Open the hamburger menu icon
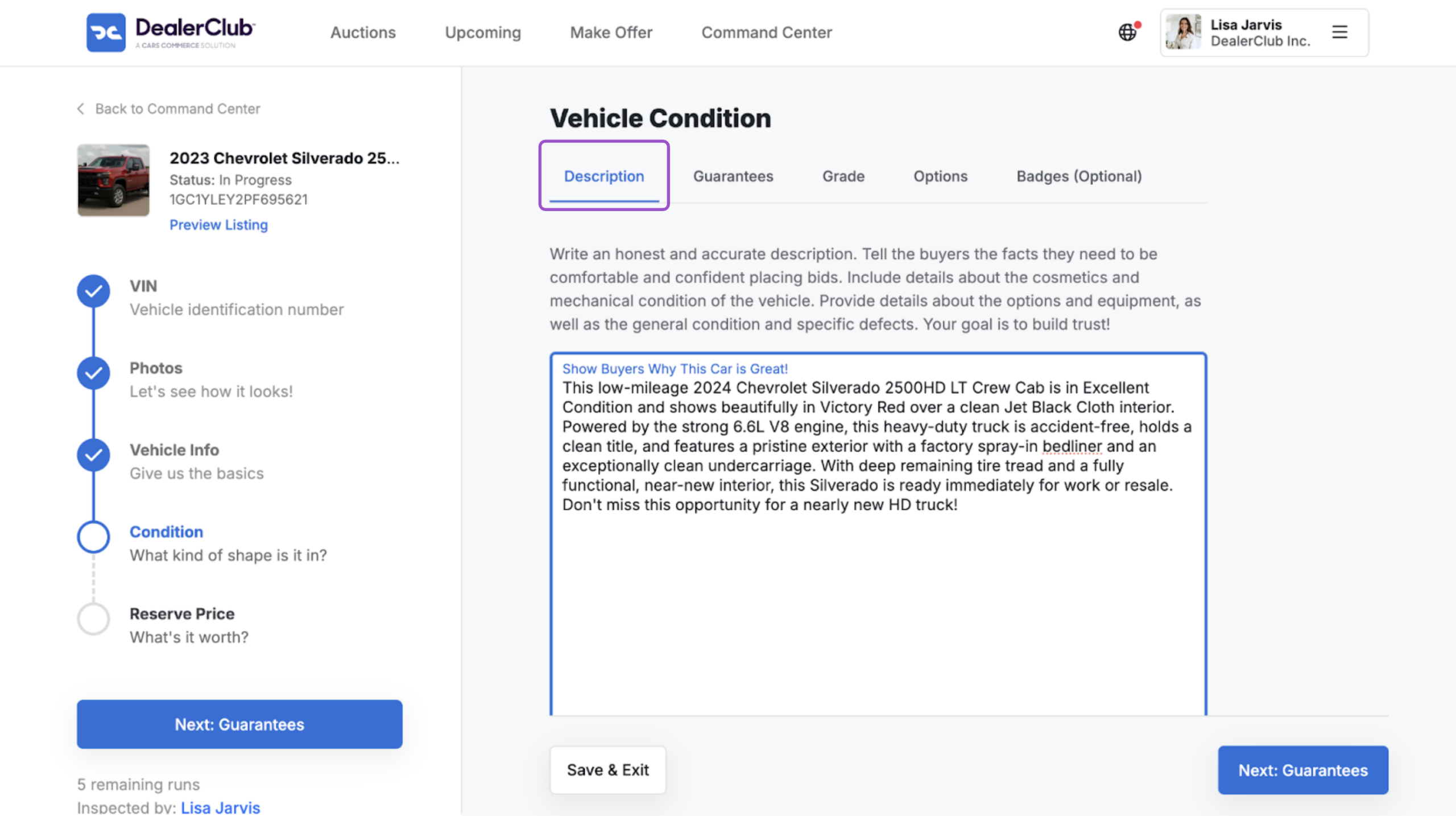This screenshot has height=816, width=1456. pos(1339,32)
